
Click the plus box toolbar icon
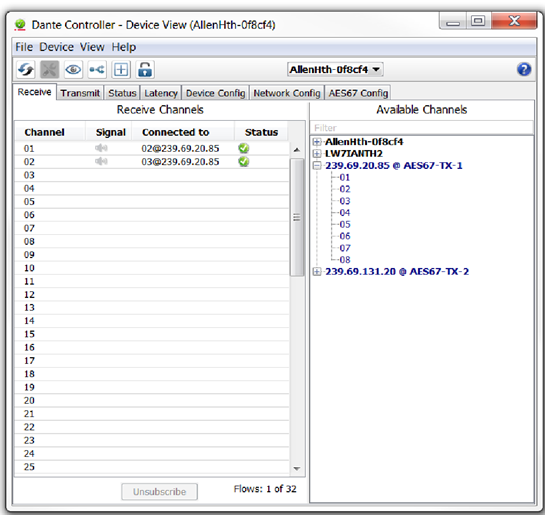coord(121,70)
